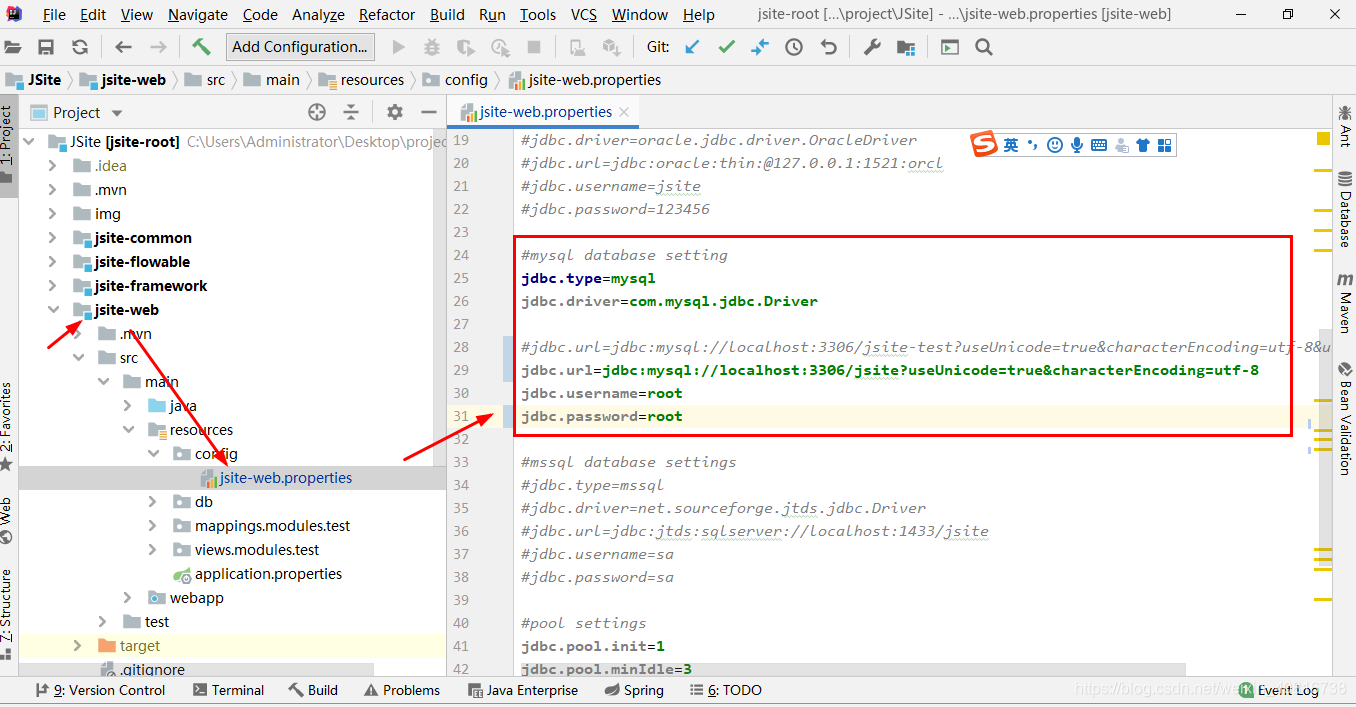
Task: Click the Sogou toolbox grid icon
Action: click(1164, 145)
